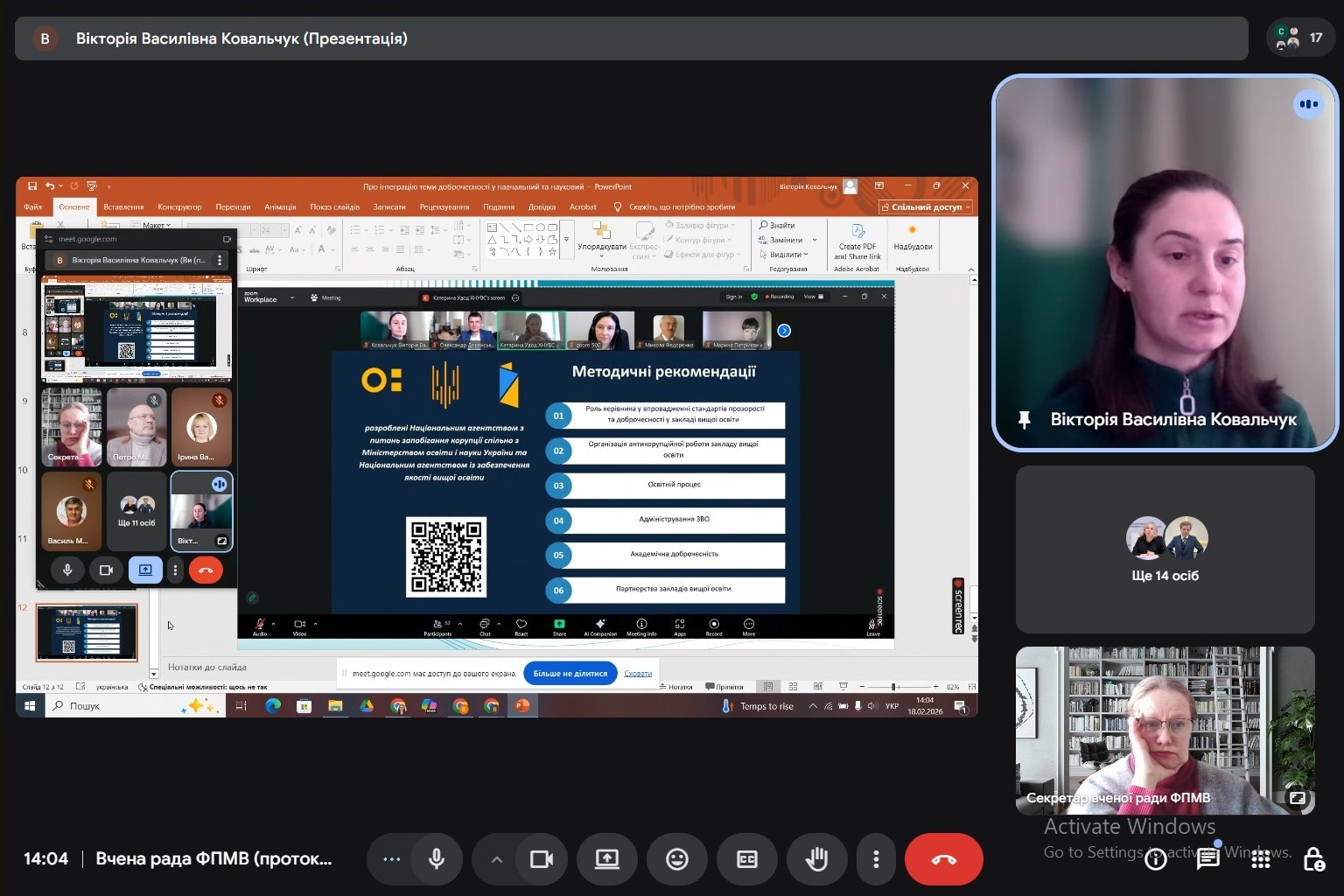Click the Сховати link
Image resolution: width=1344 pixels, height=896 pixels.
click(638, 674)
